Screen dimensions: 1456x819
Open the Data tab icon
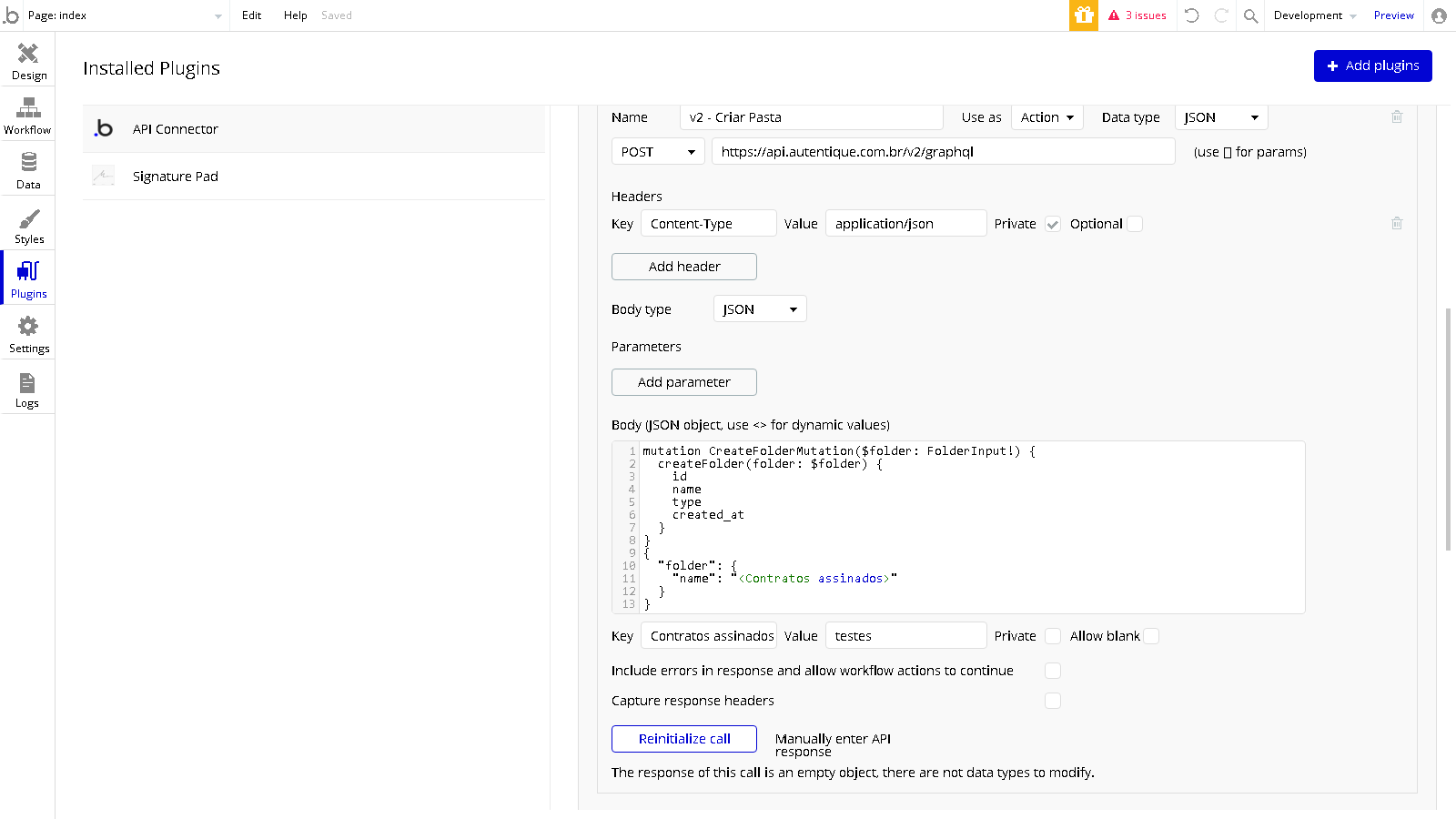tap(28, 163)
